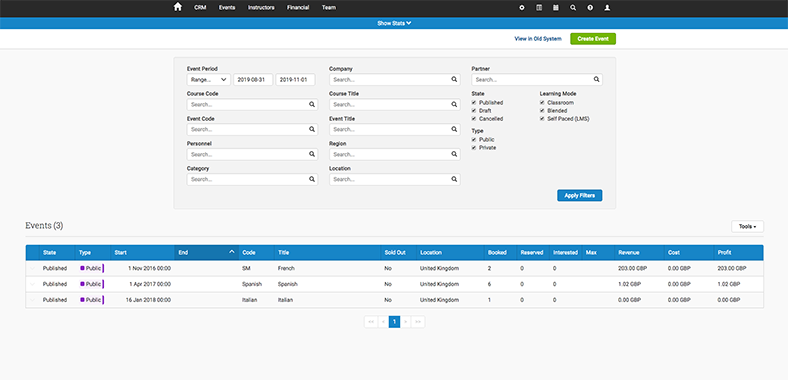
Task: Click the purple Public tag in Spanish row
Action: (91, 284)
